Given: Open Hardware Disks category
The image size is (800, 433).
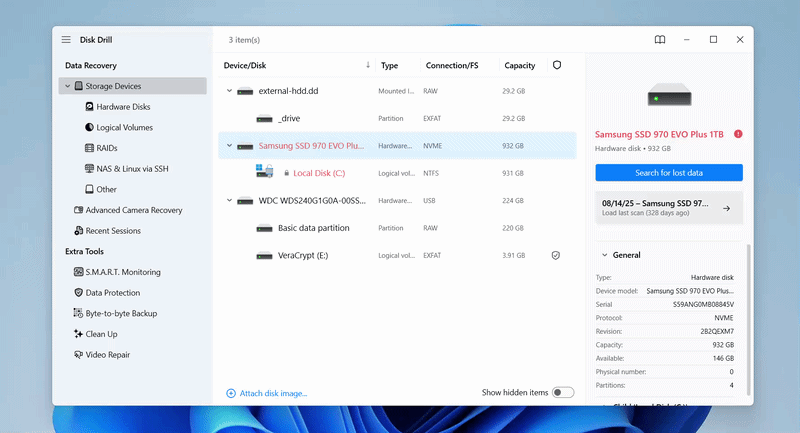Looking at the screenshot, I should click(123, 107).
